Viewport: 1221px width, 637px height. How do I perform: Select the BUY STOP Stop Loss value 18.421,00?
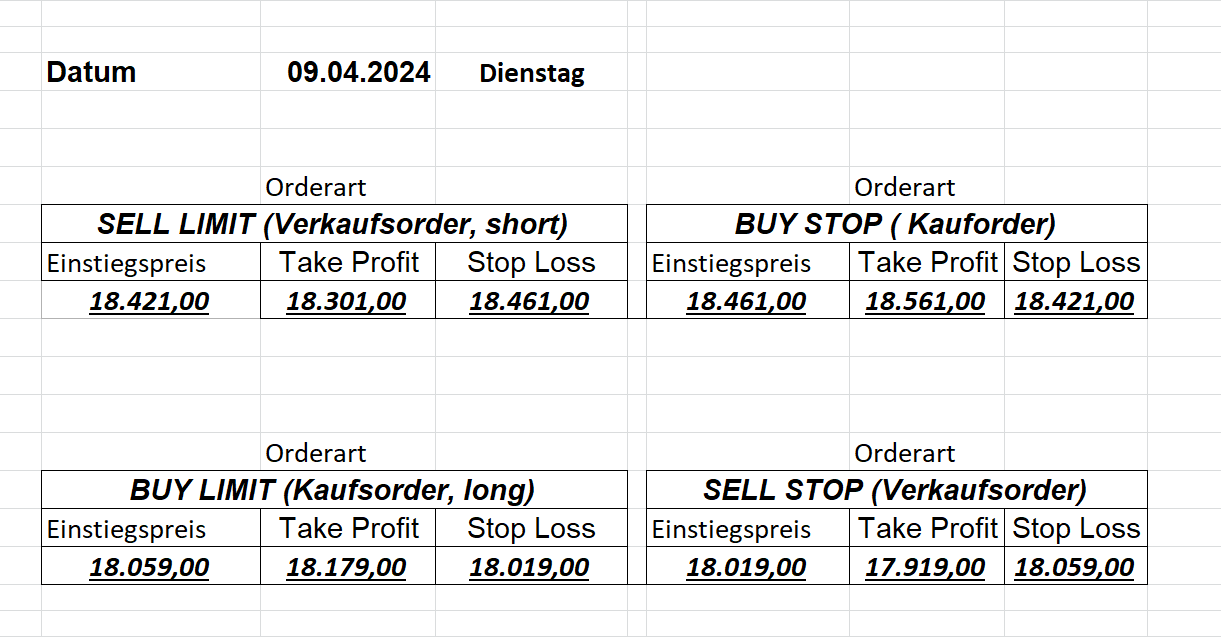pyautogui.click(x=1074, y=301)
